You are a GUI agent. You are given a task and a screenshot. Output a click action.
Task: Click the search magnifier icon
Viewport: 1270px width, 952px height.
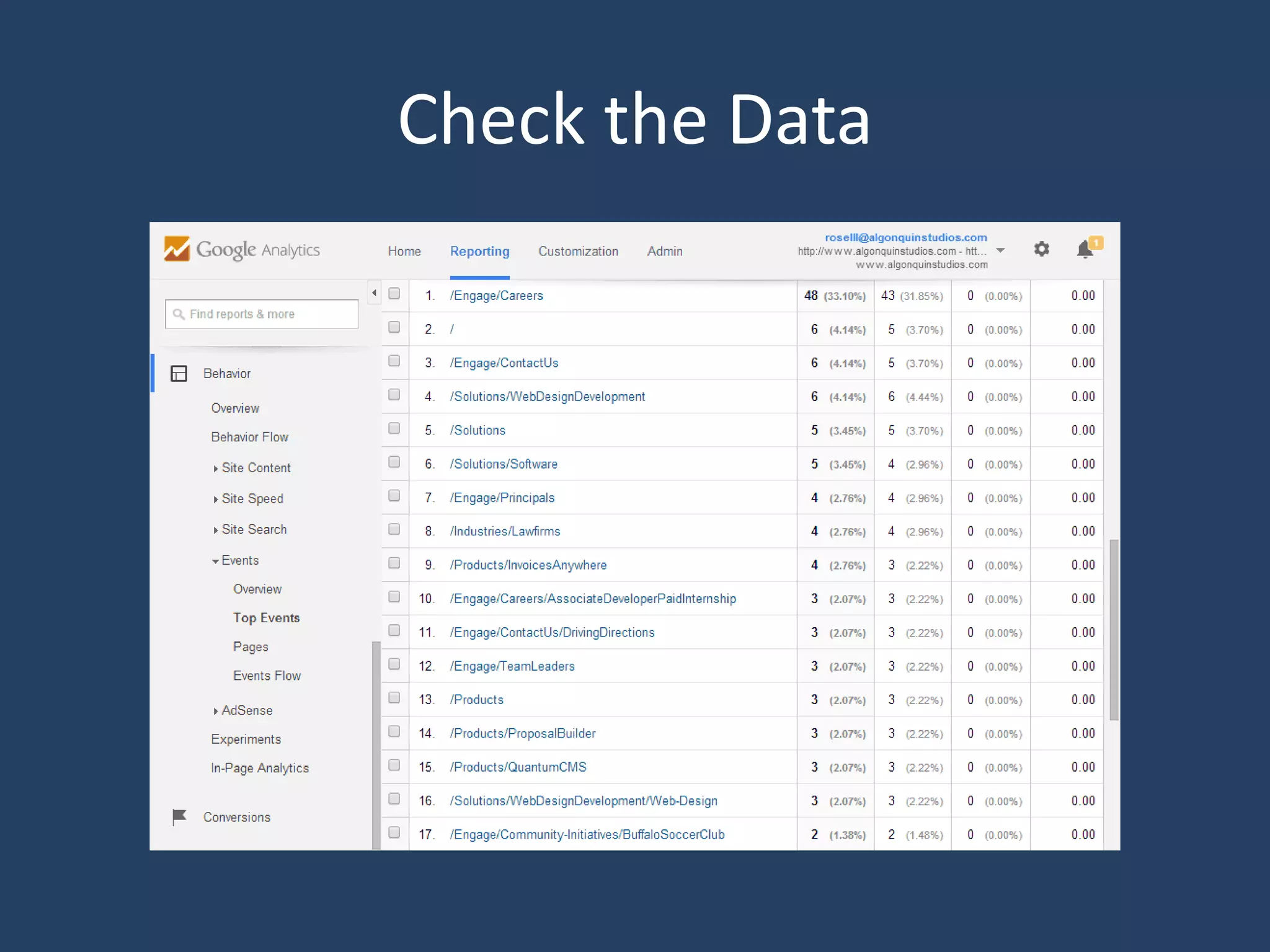pos(179,314)
